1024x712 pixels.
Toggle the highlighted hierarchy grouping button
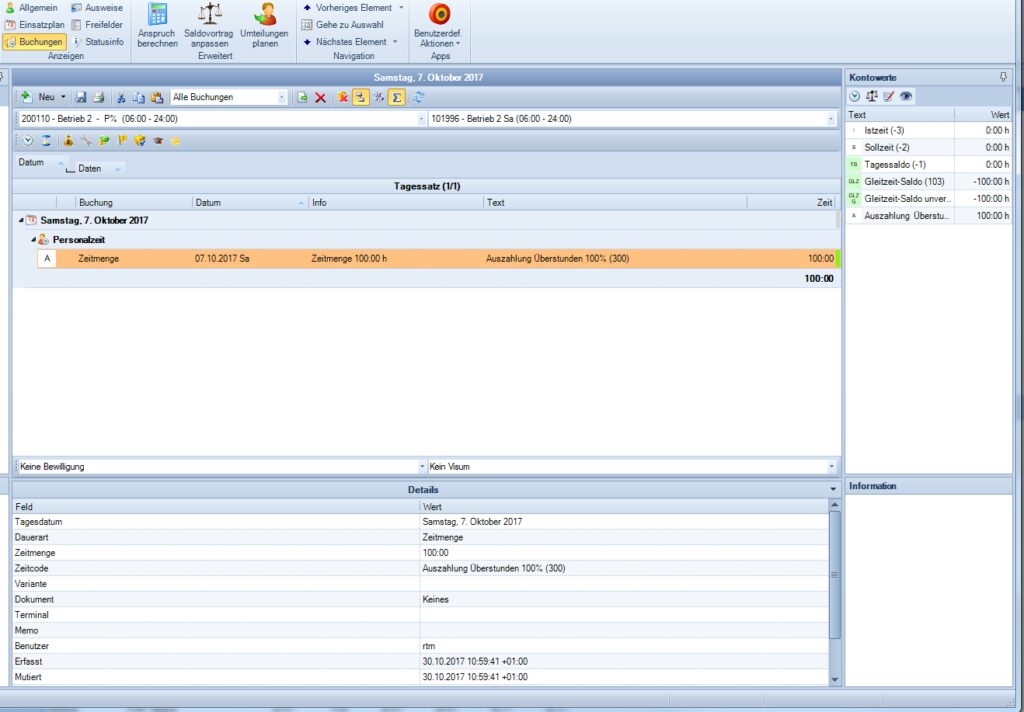click(x=360, y=97)
